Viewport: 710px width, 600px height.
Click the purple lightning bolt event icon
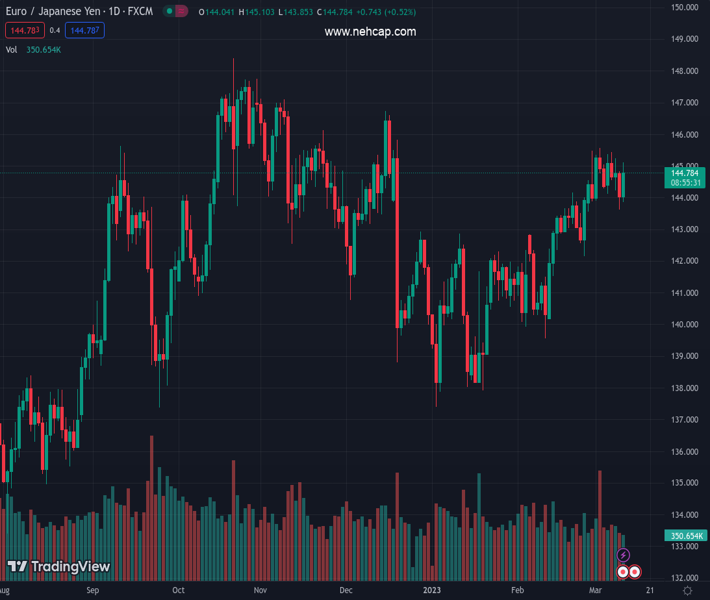click(x=624, y=555)
